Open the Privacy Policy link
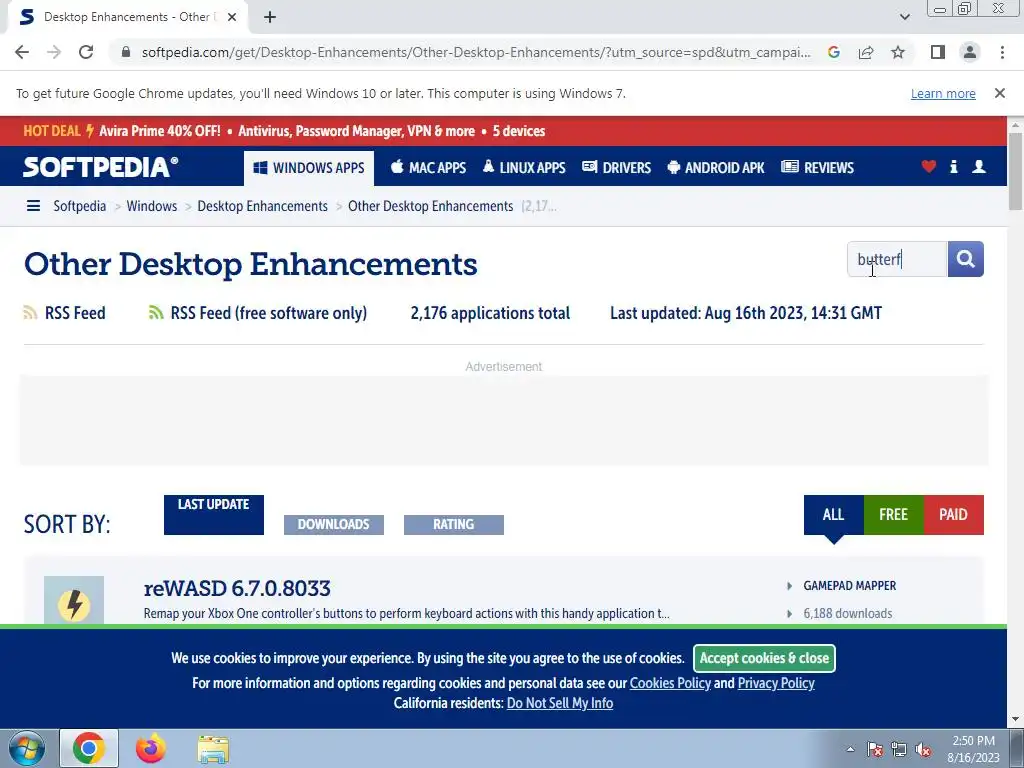This screenshot has height=768, width=1024. pyautogui.click(x=776, y=683)
